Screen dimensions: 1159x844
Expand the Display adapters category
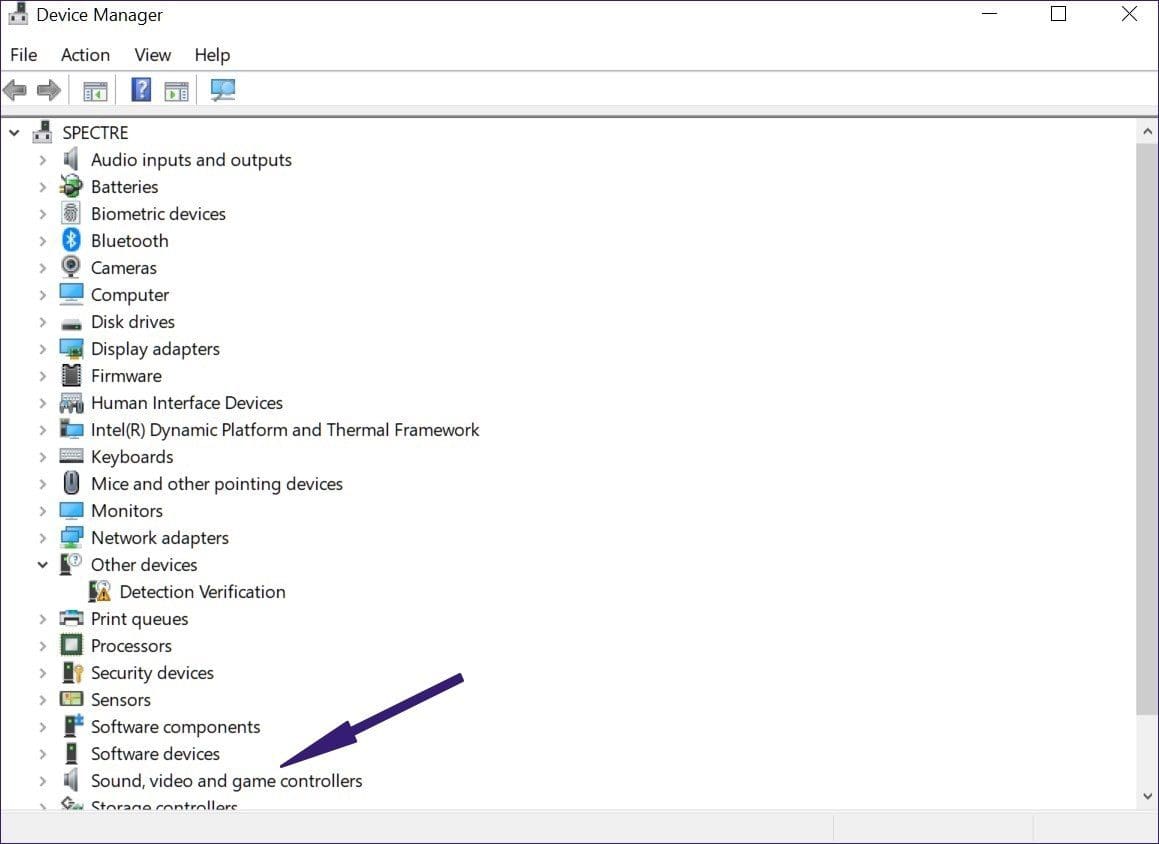[x=43, y=349]
